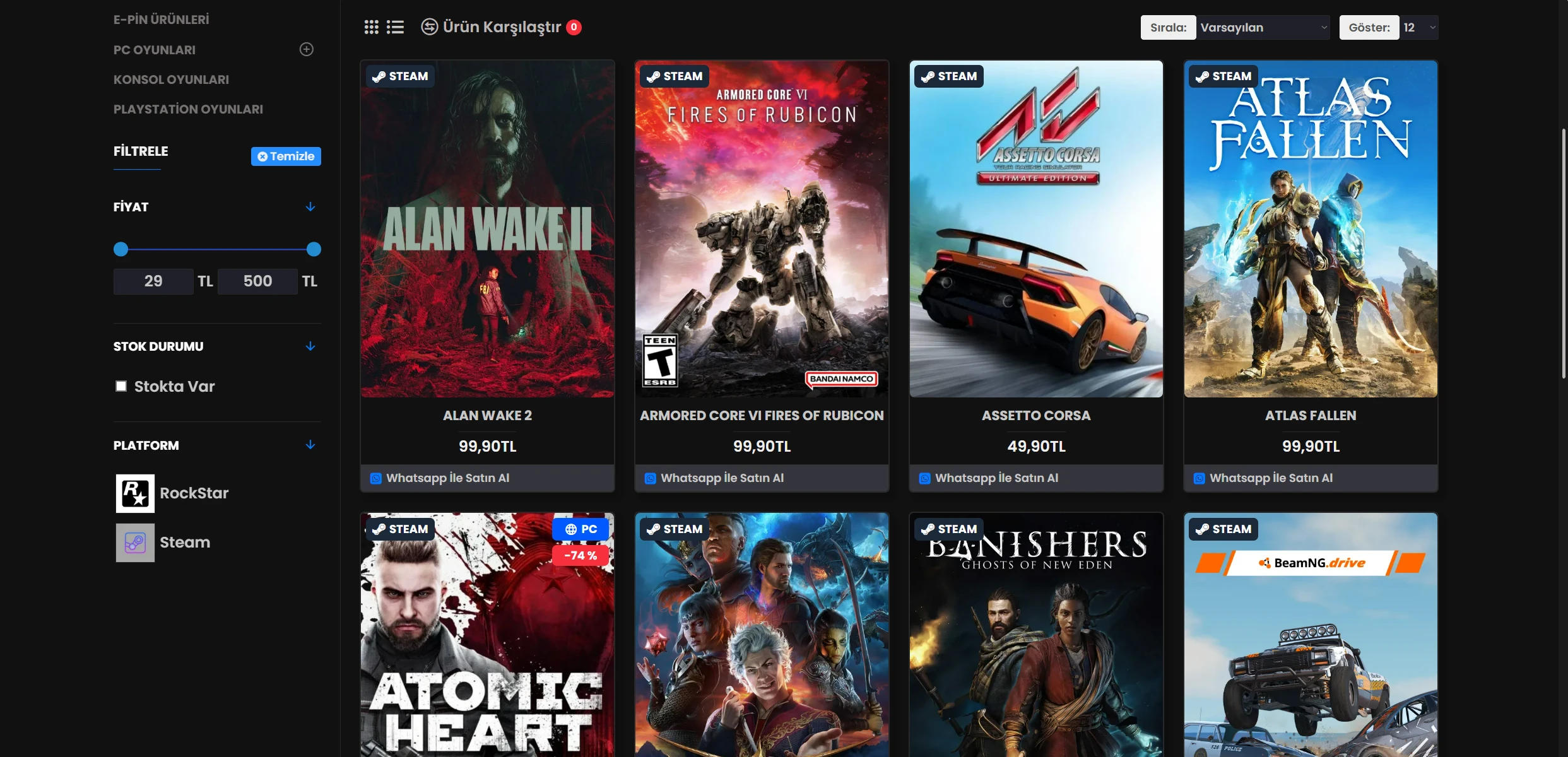The width and height of the screenshot is (1568, 757).
Task: Switch to list view layout icon
Action: (395, 27)
